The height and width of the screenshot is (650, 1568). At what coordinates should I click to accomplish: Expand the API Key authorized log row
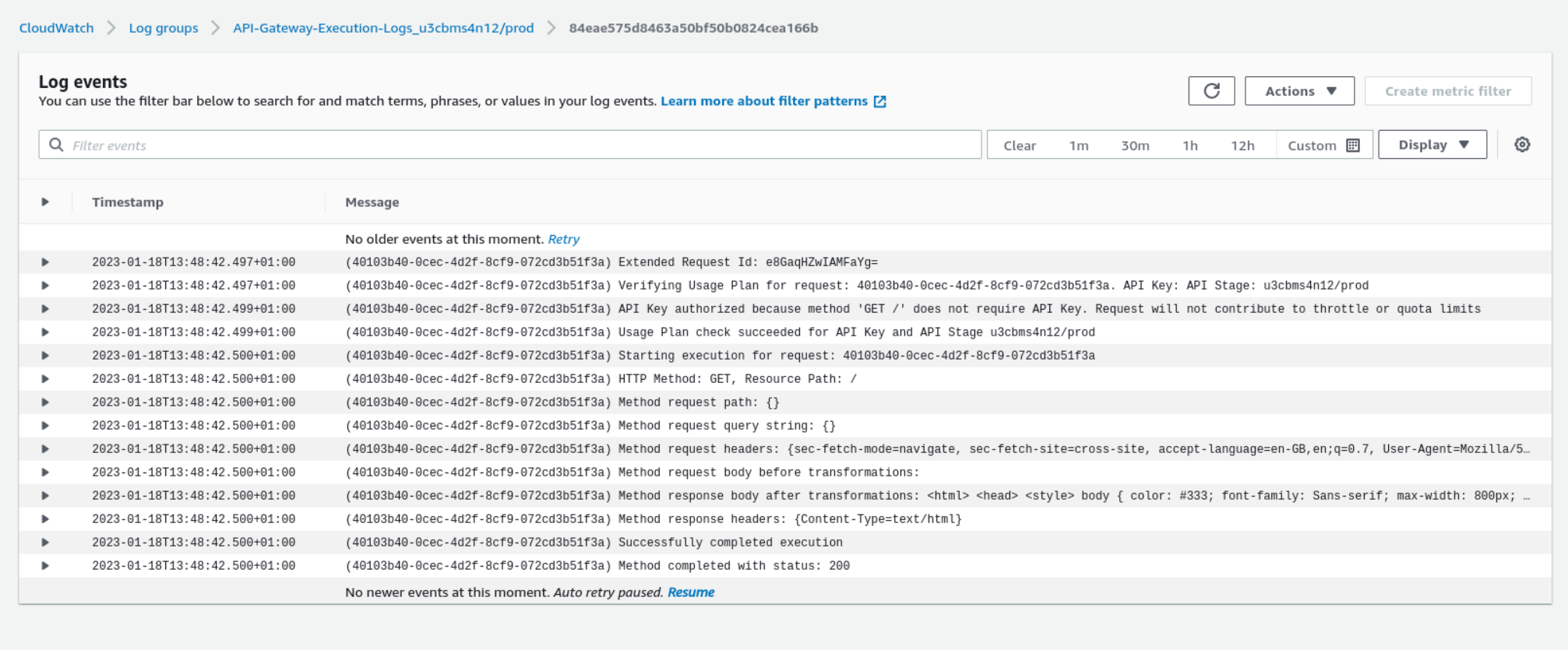(45, 309)
